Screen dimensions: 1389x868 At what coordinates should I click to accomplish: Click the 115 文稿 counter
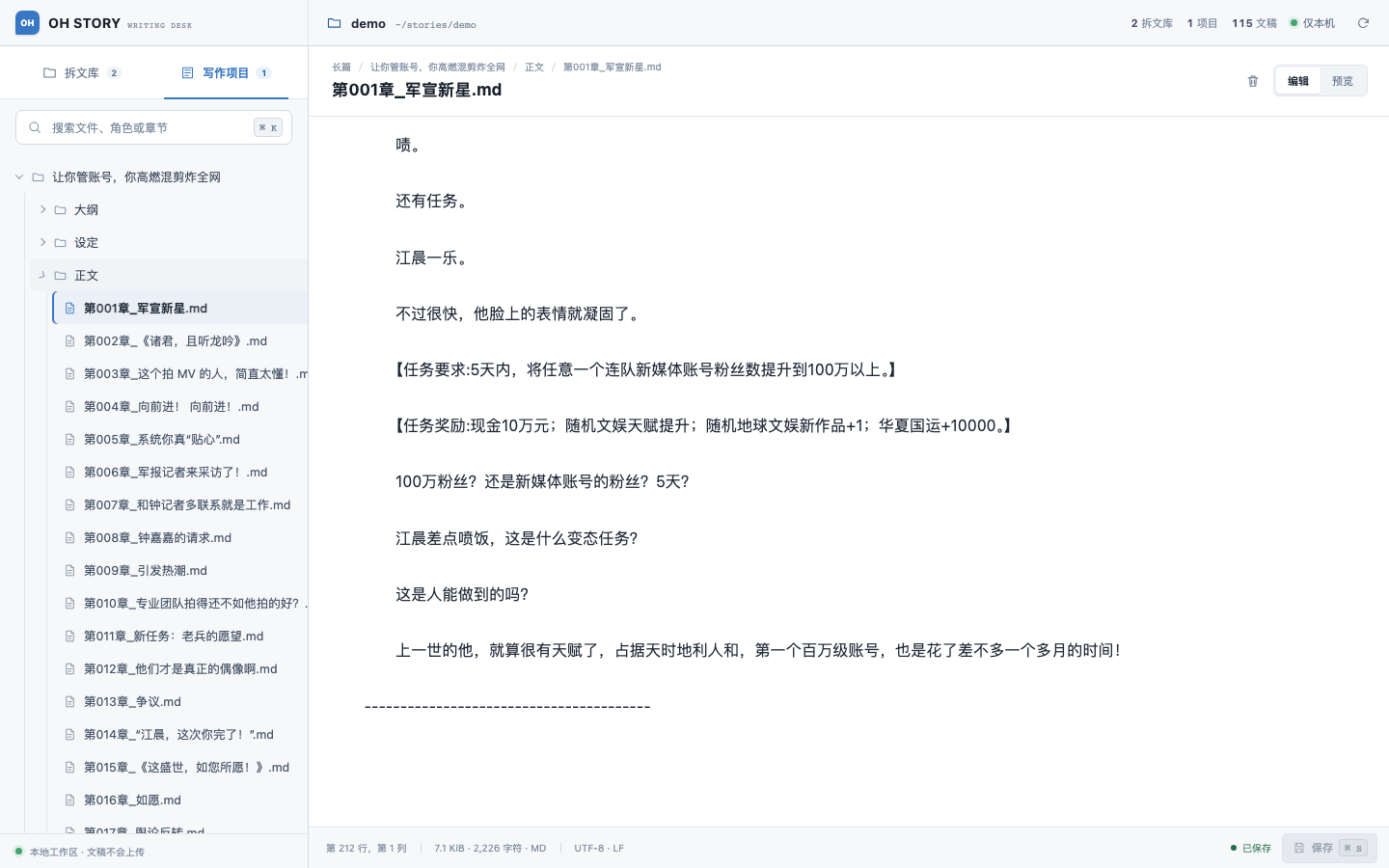pos(1254,23)
